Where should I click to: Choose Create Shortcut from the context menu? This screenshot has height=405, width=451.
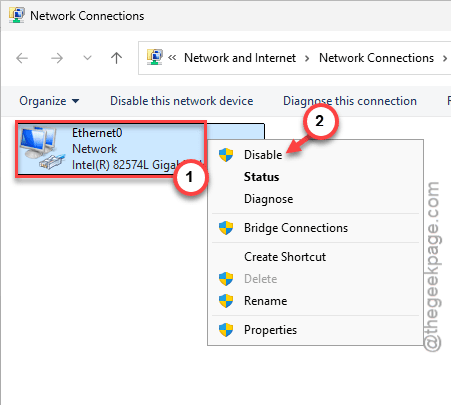pyautogui.click(x=285, y=257)
